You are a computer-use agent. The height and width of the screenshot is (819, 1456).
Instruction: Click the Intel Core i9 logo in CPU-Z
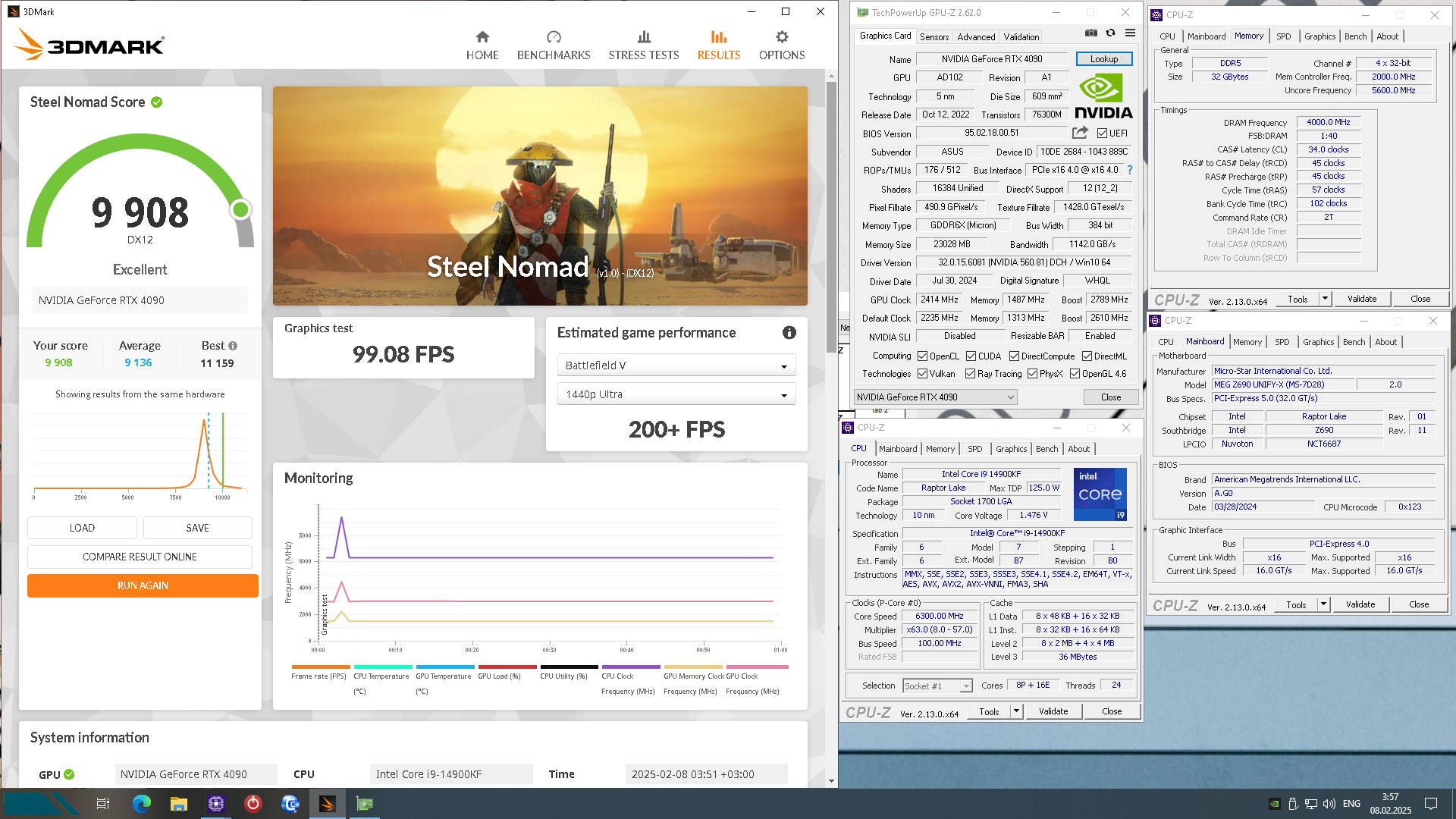pyautogui.click(x=1100, y=494)
